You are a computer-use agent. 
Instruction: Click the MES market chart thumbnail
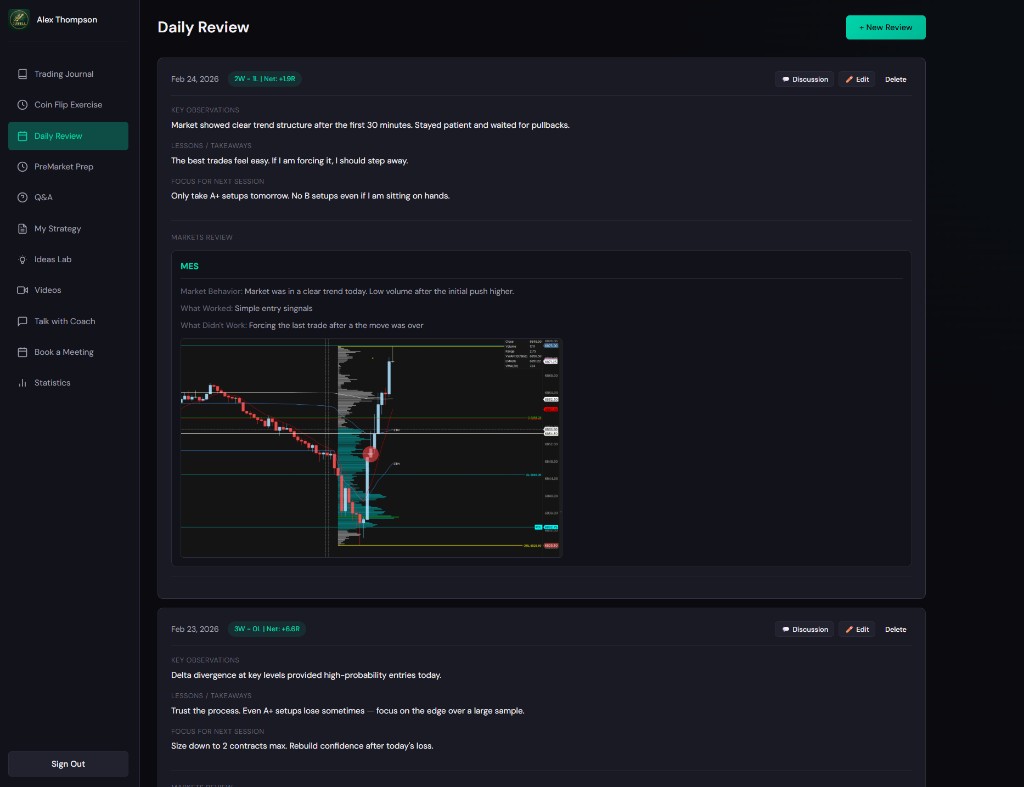pyautogui.click(x=370, y=447)
